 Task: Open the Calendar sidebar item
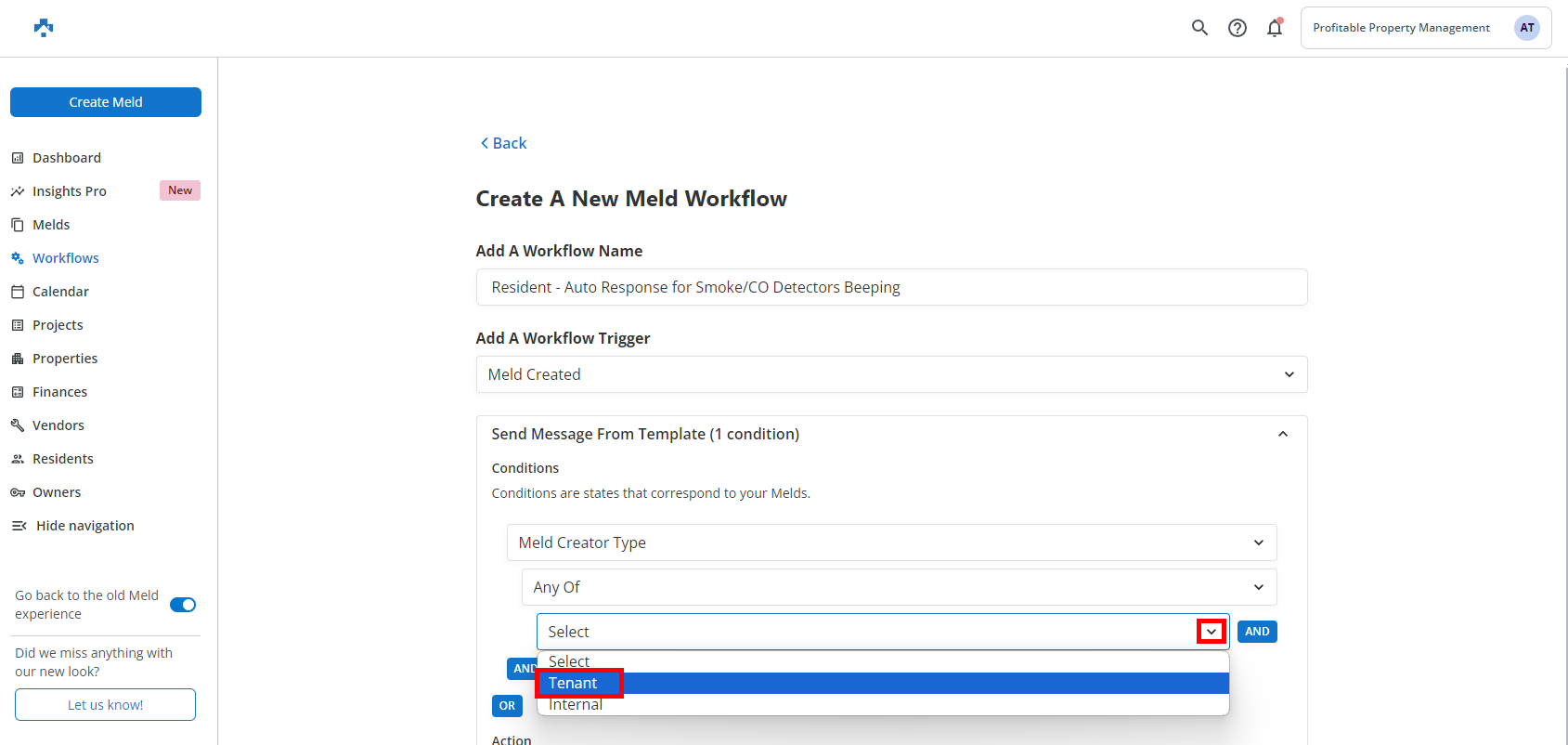pyautogui.click(x=60, y=292)
